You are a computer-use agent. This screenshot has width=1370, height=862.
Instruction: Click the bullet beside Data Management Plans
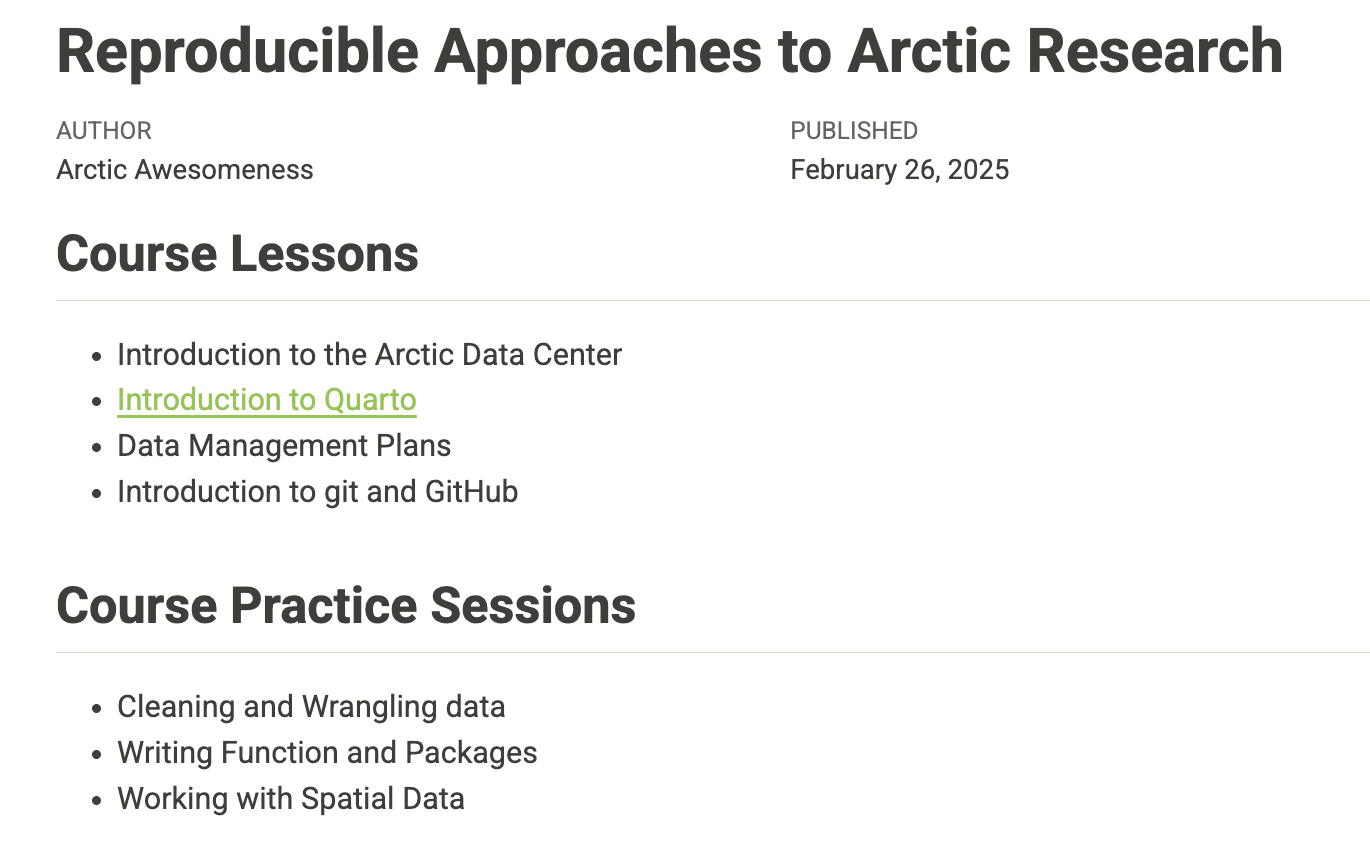pos(97,448)
